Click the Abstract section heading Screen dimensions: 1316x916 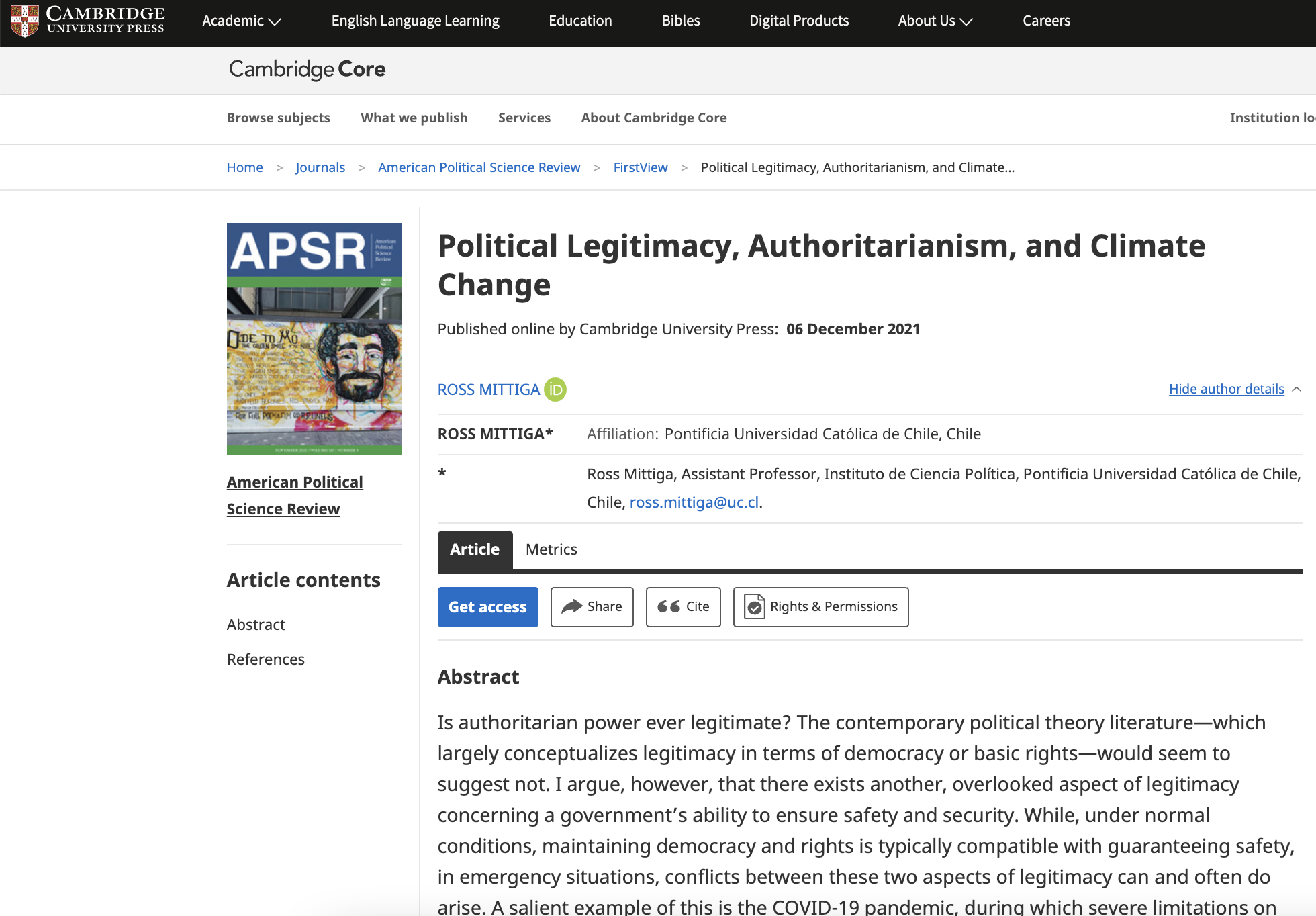point(478,676)
